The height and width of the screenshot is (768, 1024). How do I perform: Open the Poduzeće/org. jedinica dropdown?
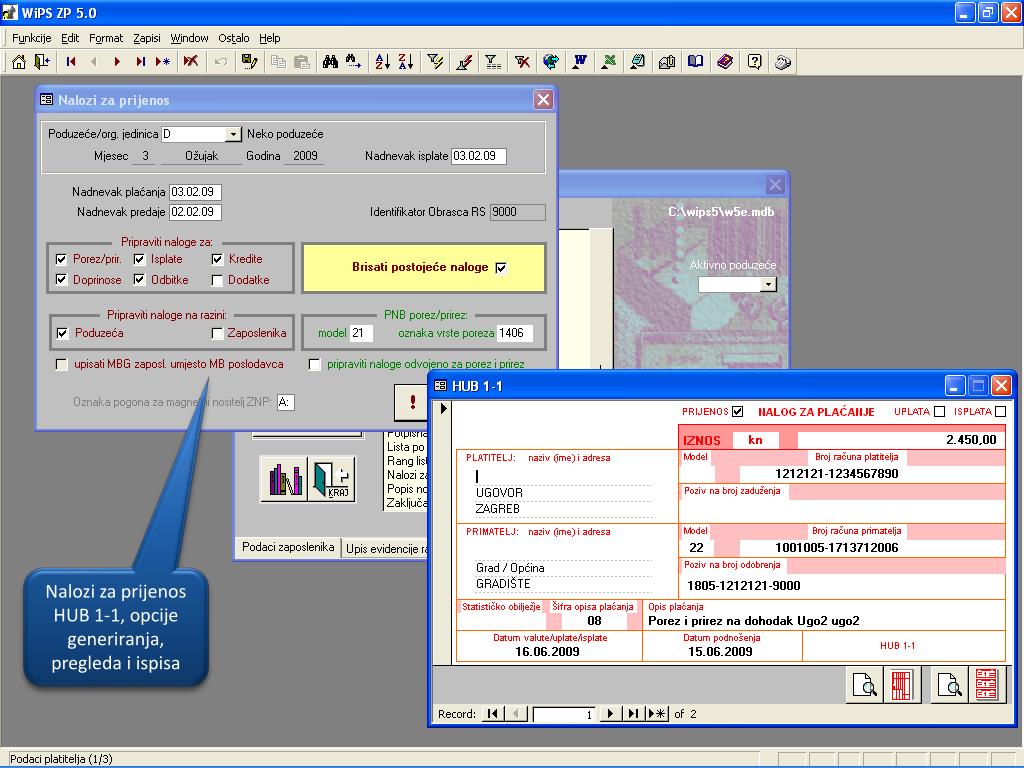tap(233, 135)
